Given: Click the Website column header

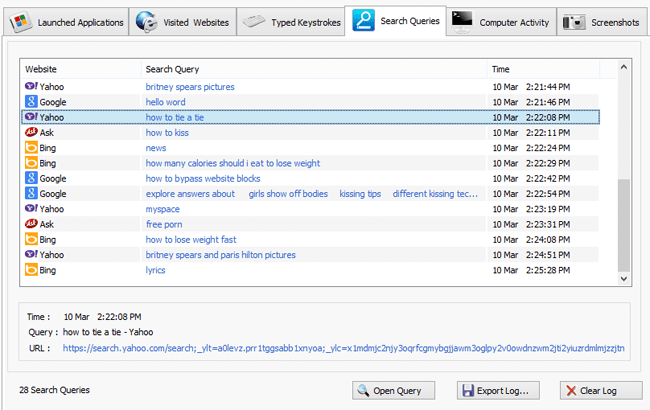Looking at the screenshot, I should [x=80, y=69].
